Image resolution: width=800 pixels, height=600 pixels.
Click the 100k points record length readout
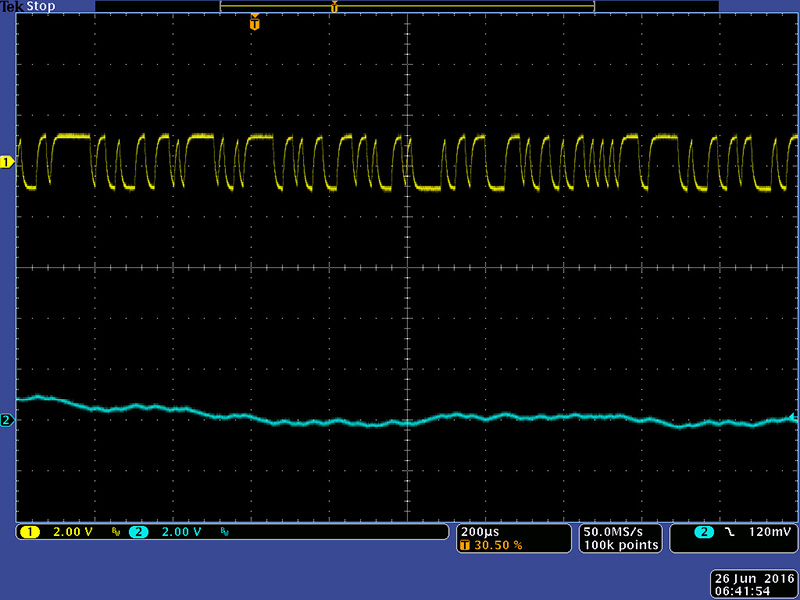[x=620, y=545]
